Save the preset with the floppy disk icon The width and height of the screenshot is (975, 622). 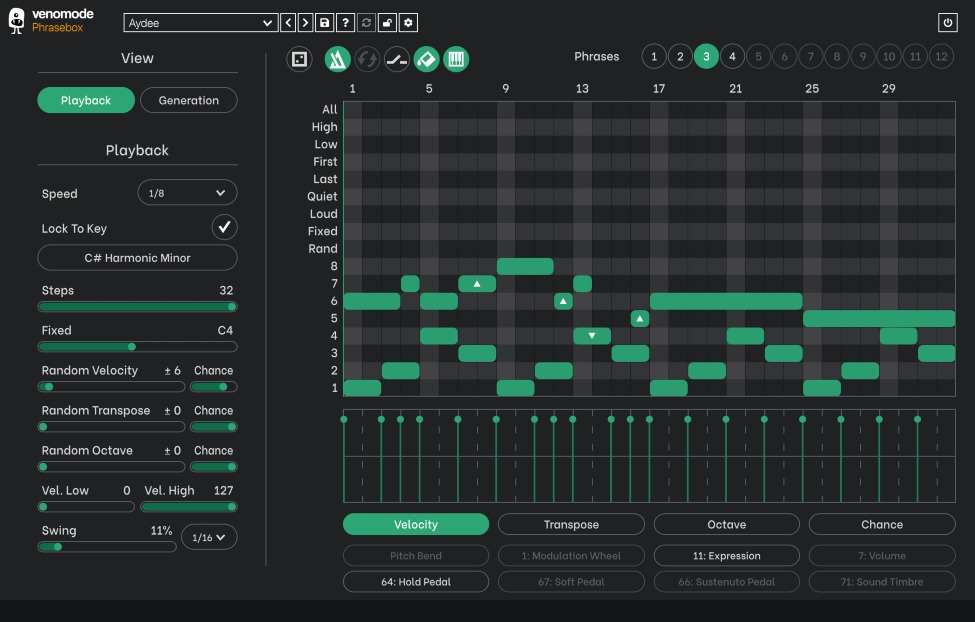pos(325,23)
